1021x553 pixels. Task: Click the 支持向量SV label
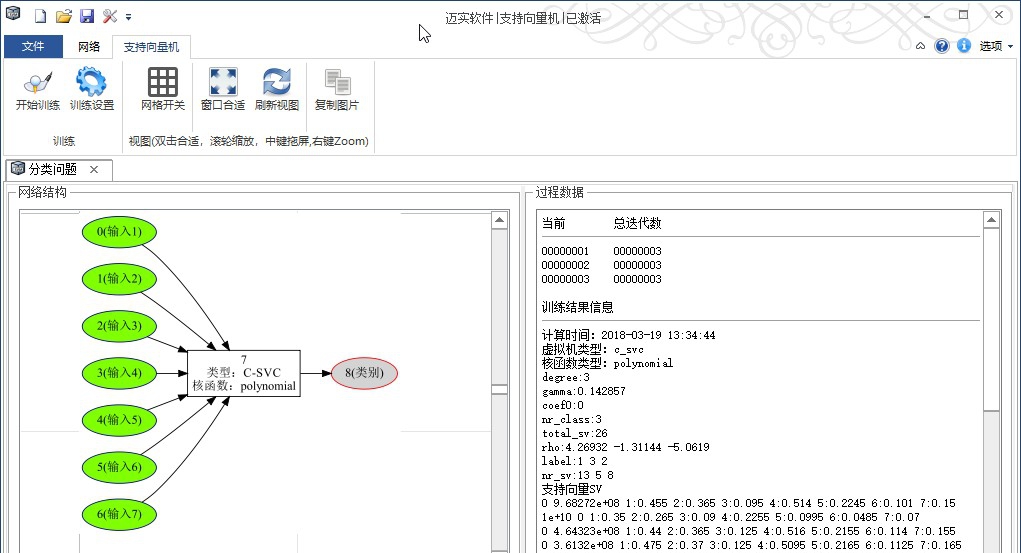coord(572,489)
